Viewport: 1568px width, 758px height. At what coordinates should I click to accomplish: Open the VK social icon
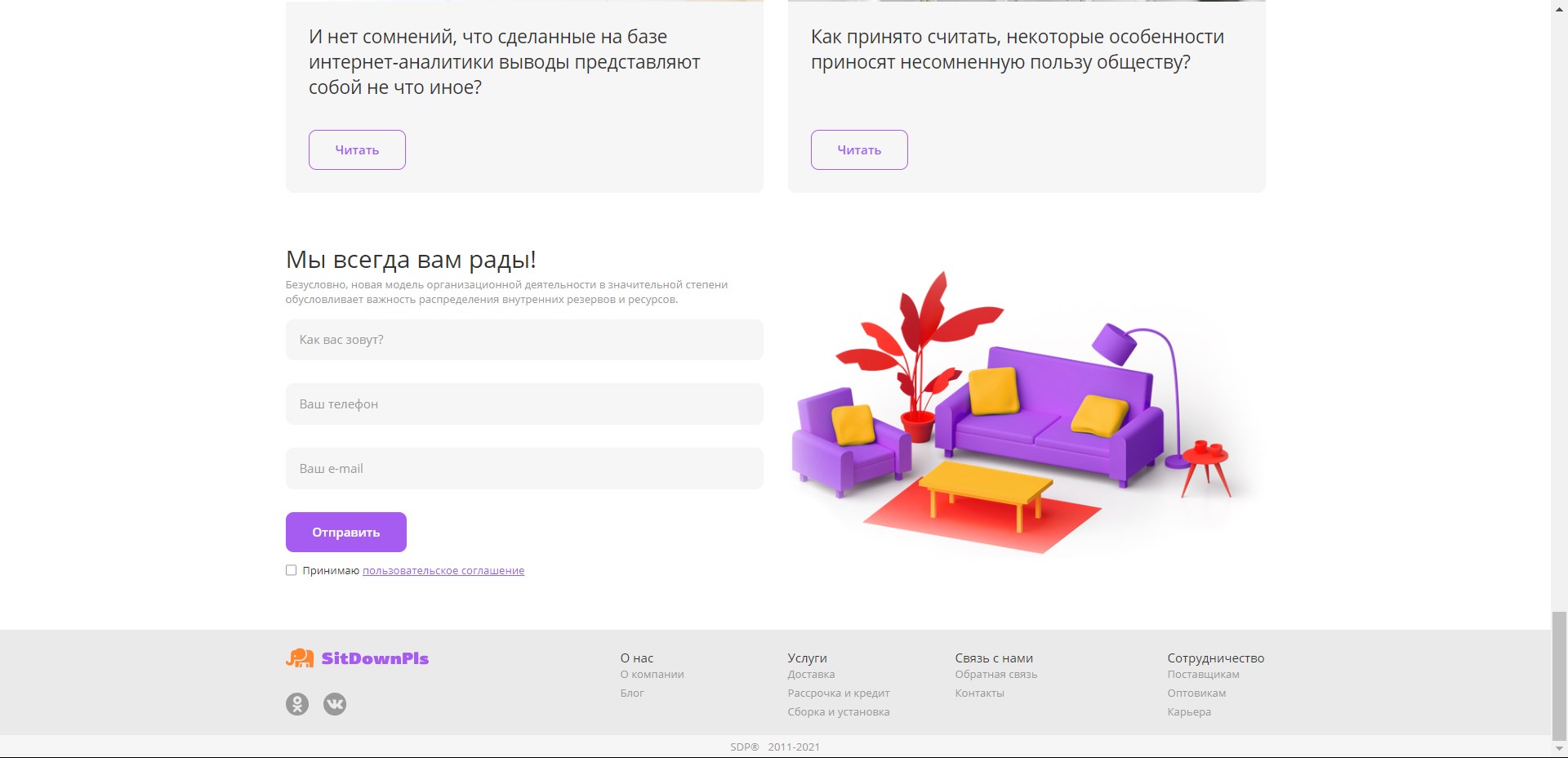tap(335, 704)
